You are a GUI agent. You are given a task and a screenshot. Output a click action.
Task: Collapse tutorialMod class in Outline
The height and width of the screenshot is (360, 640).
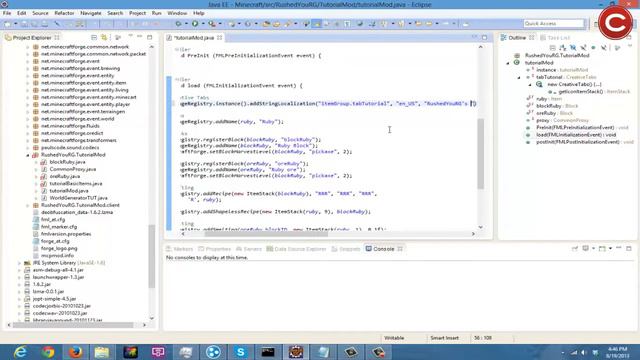508,63
